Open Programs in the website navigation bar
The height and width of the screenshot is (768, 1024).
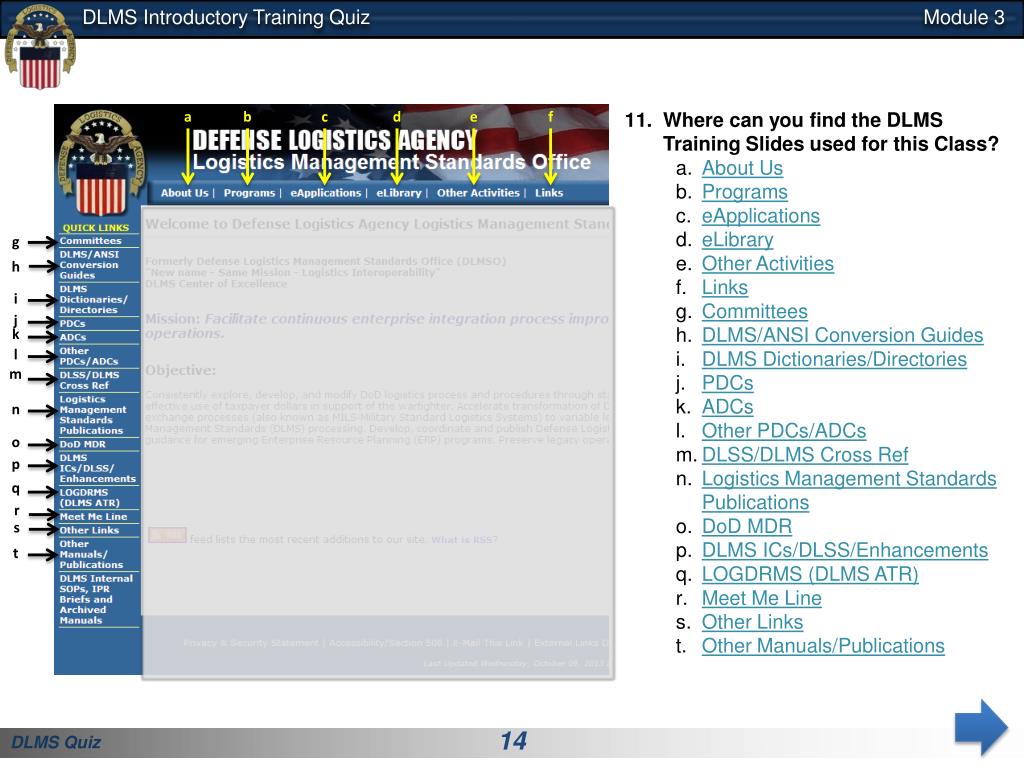[x=249, y=193]
